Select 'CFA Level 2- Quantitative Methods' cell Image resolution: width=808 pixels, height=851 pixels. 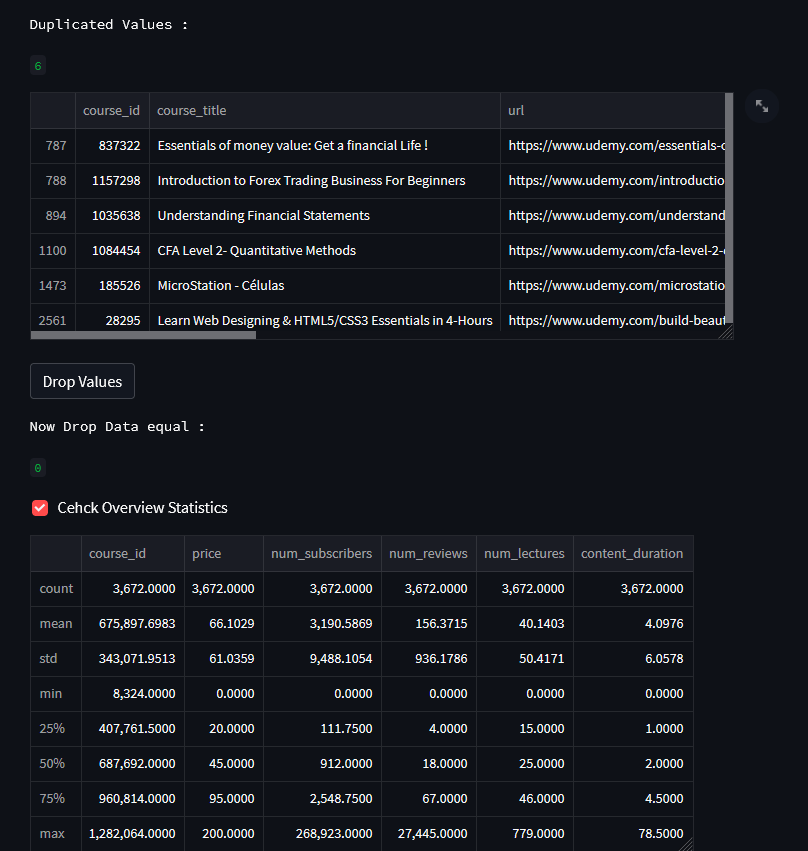coord(325,251)
